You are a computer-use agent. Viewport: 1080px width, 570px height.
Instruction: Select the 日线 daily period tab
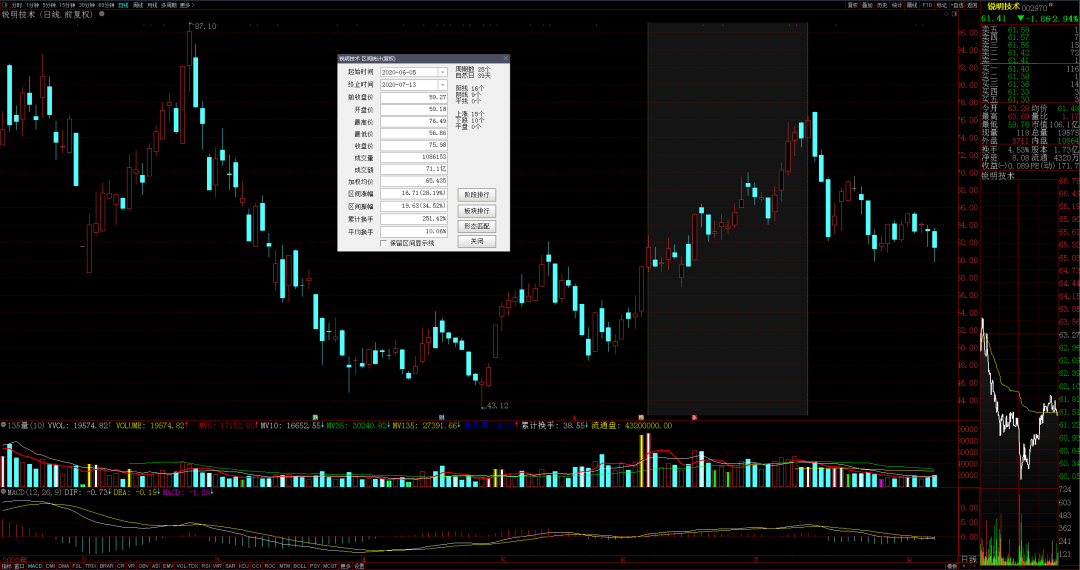point(123,5)
